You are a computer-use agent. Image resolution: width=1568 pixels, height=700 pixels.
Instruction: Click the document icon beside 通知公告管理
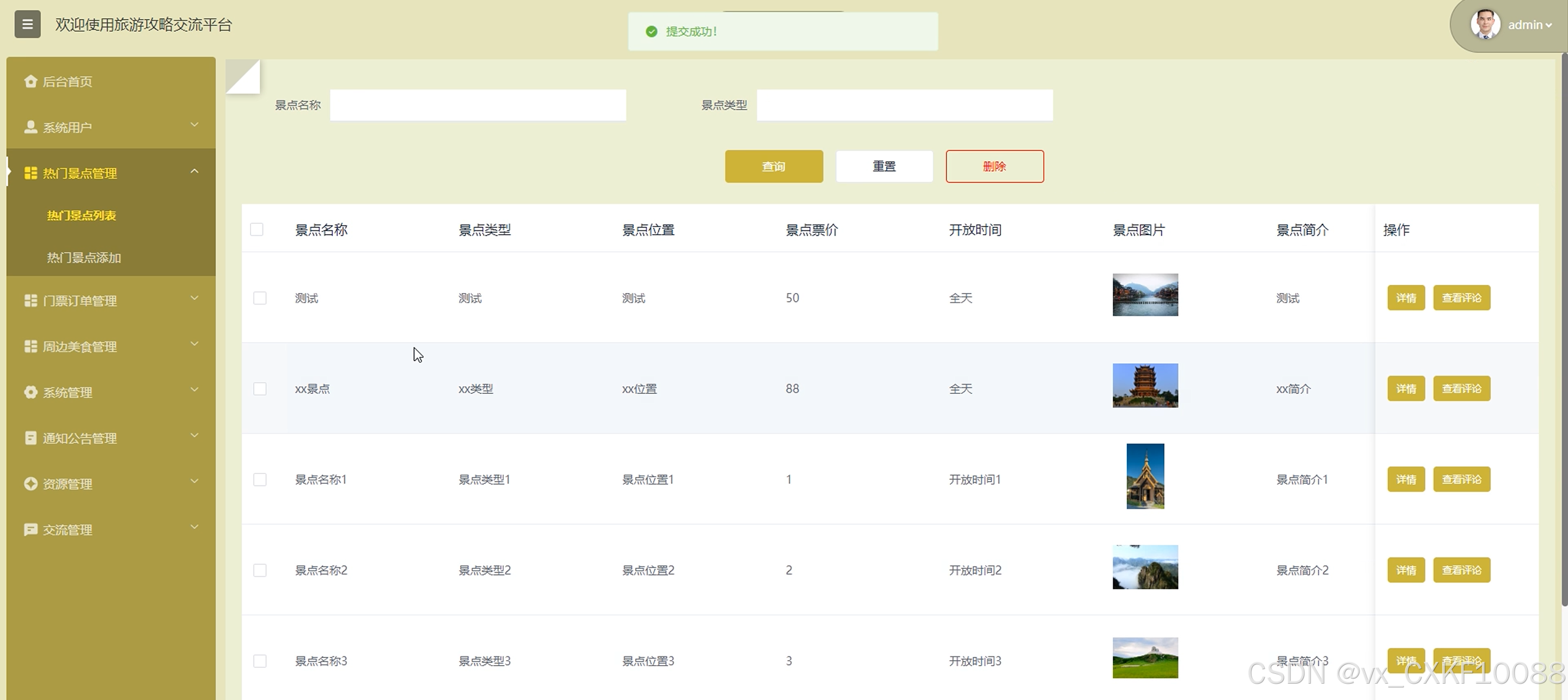tap(30, 437)
